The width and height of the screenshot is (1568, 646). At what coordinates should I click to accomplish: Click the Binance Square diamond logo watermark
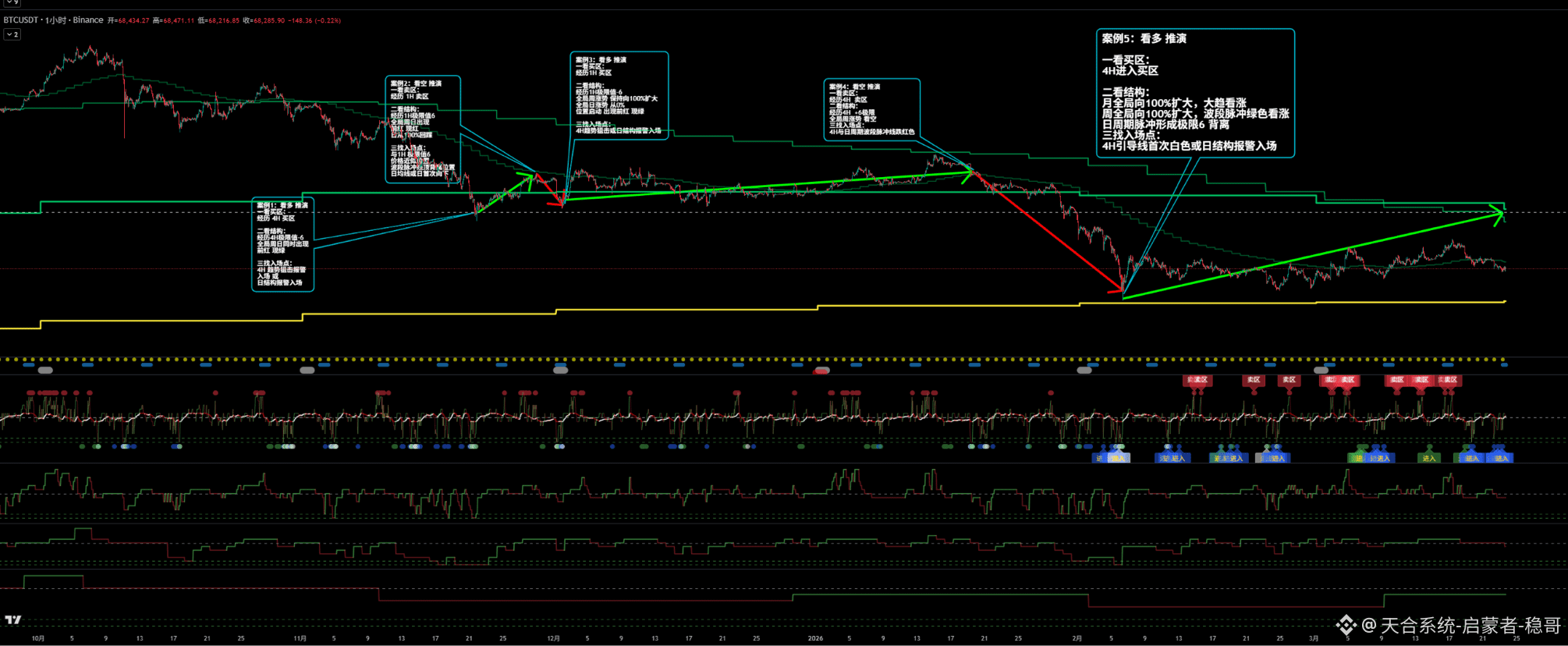[1346, 625]
